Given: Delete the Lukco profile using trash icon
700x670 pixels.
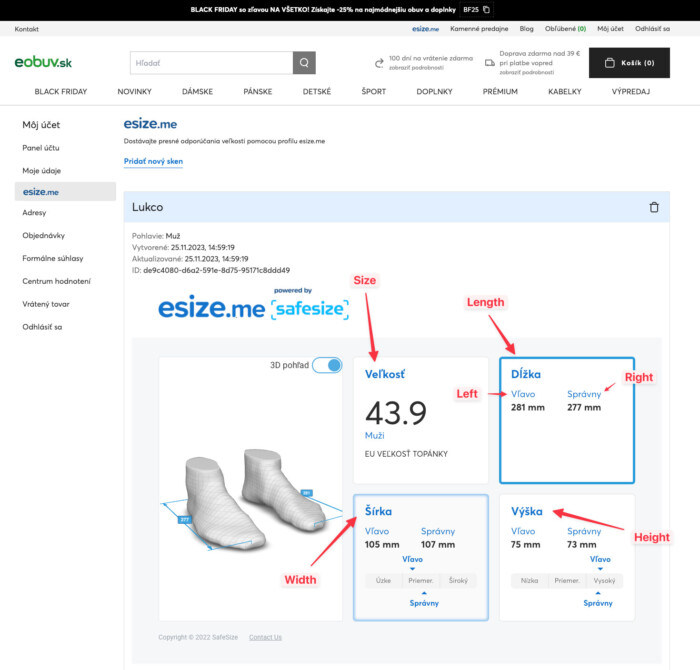Looking at the screenshot, I should click(x=654, y=208).
